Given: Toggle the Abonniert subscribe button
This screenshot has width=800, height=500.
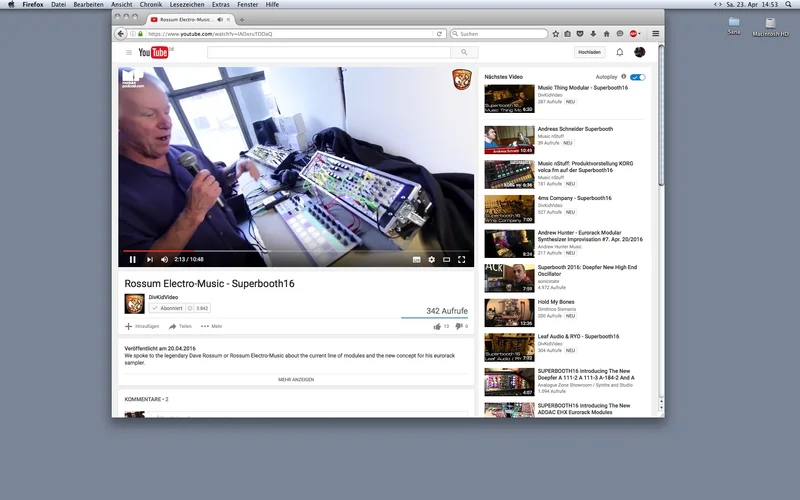Looking at the screenshot, I should coord(167,308).
